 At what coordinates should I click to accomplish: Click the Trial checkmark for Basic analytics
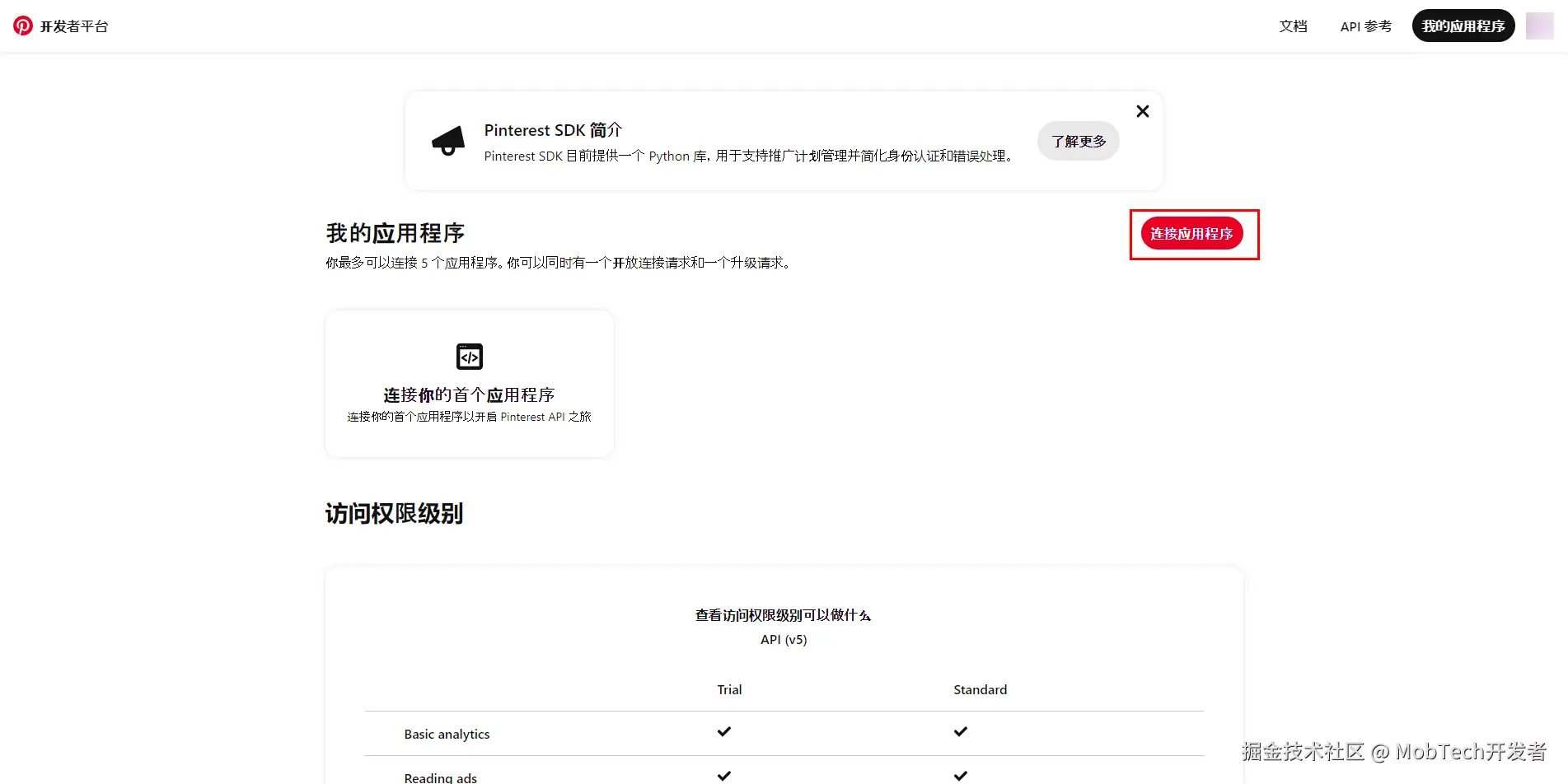(x=724, y=731)
